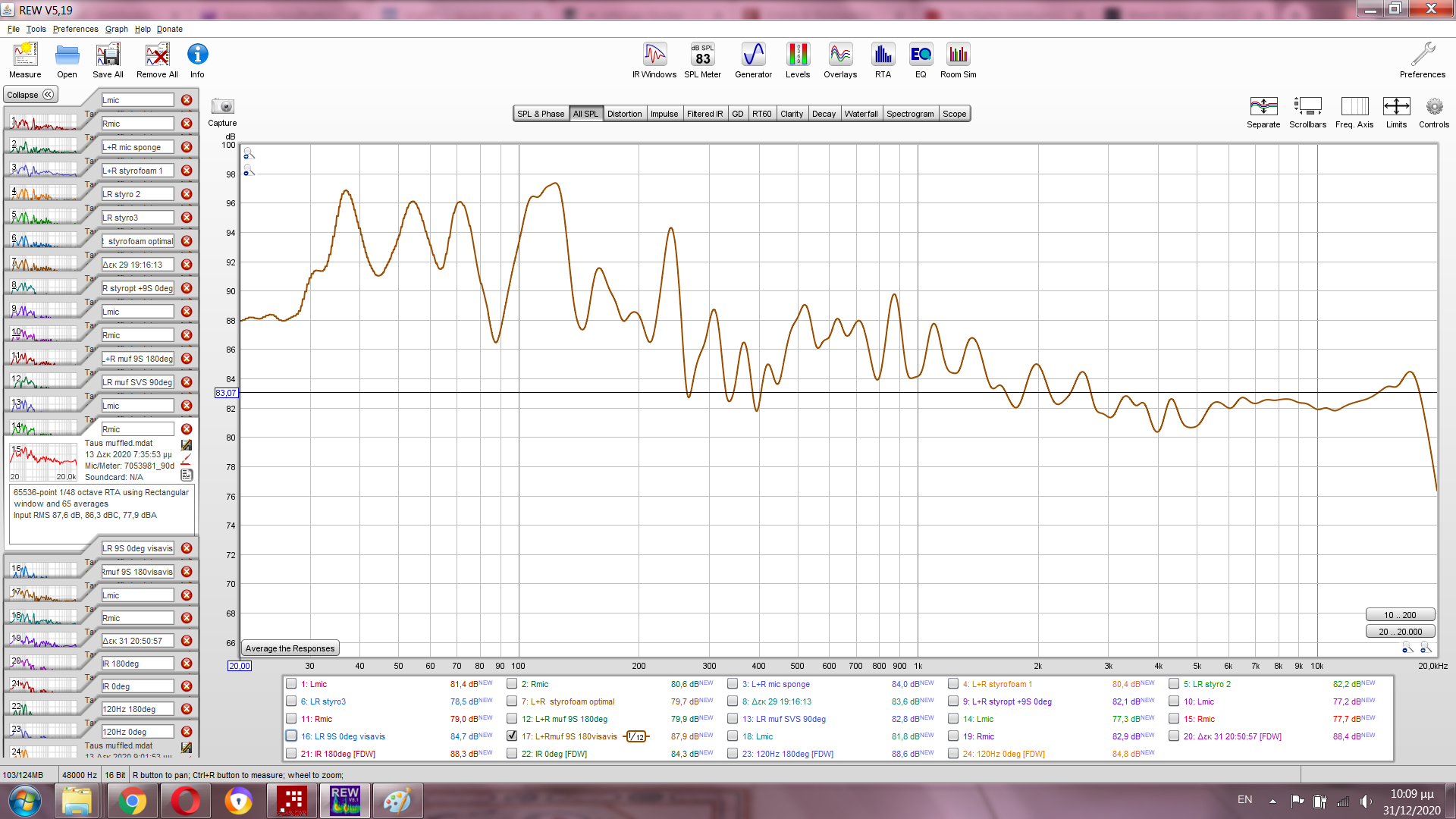Screen dimensions: 1456x819
Task: Uncheck trace 17 L+Rmuf 9S 180visavis
Action: pos(512,736)
